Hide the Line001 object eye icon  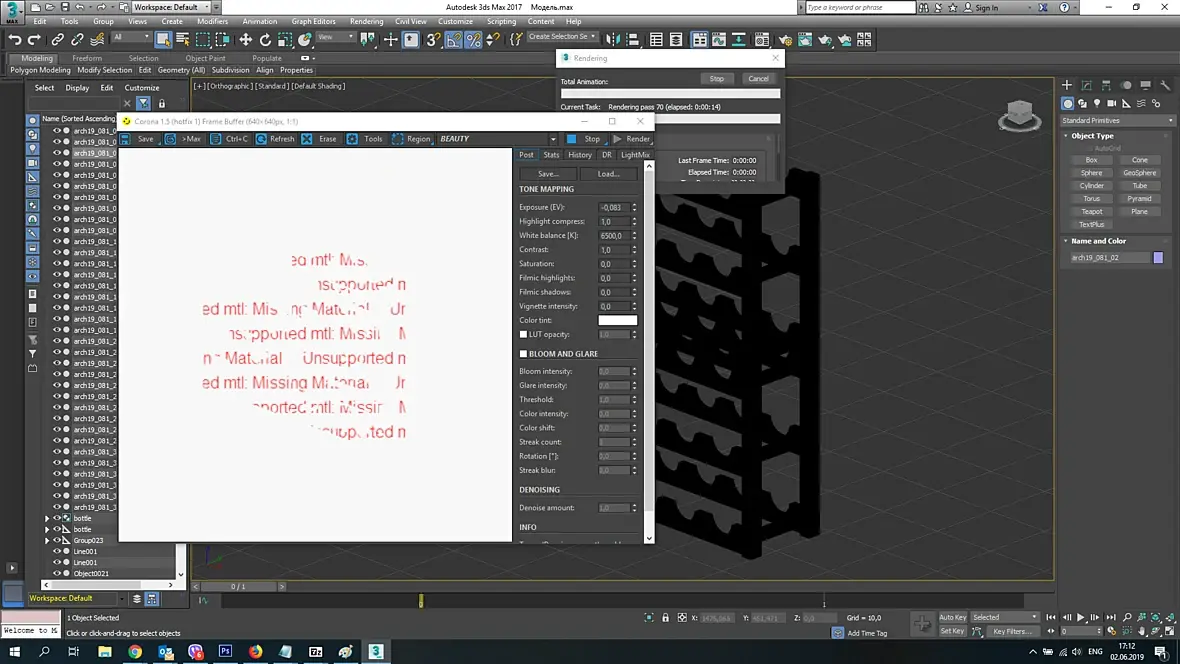56,551
